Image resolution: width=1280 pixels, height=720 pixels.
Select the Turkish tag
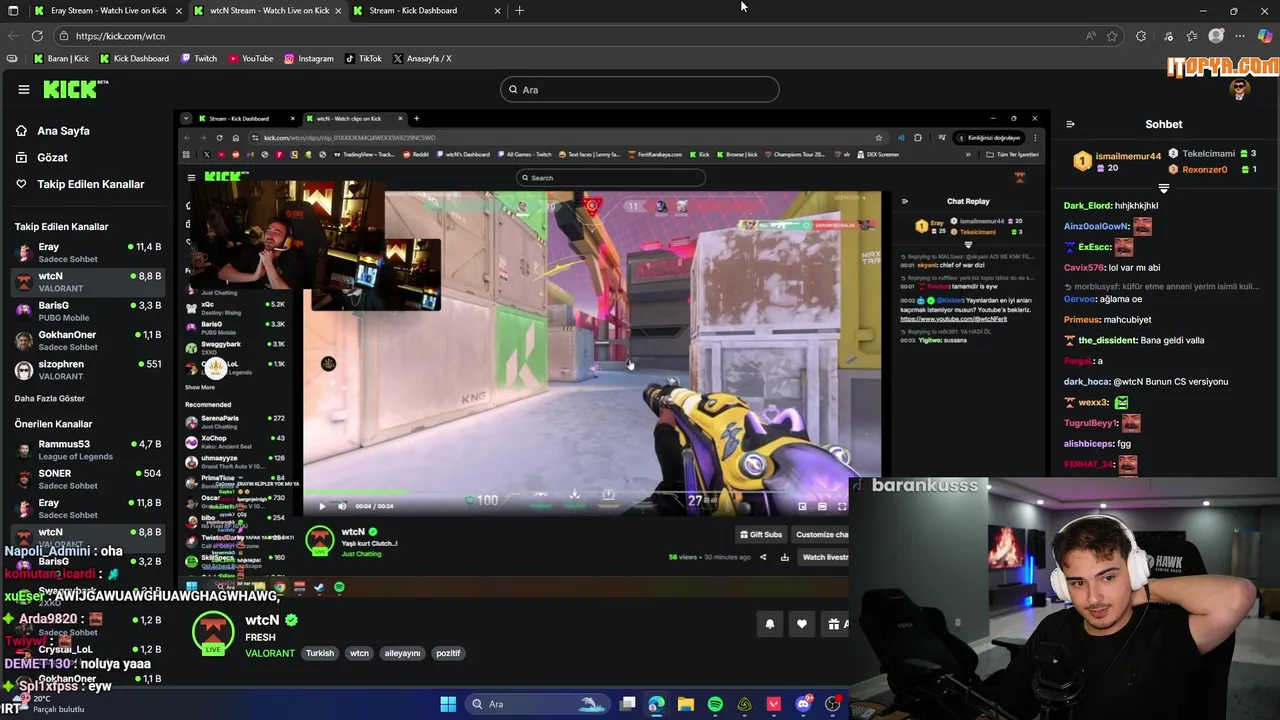(x=320, y=653)
